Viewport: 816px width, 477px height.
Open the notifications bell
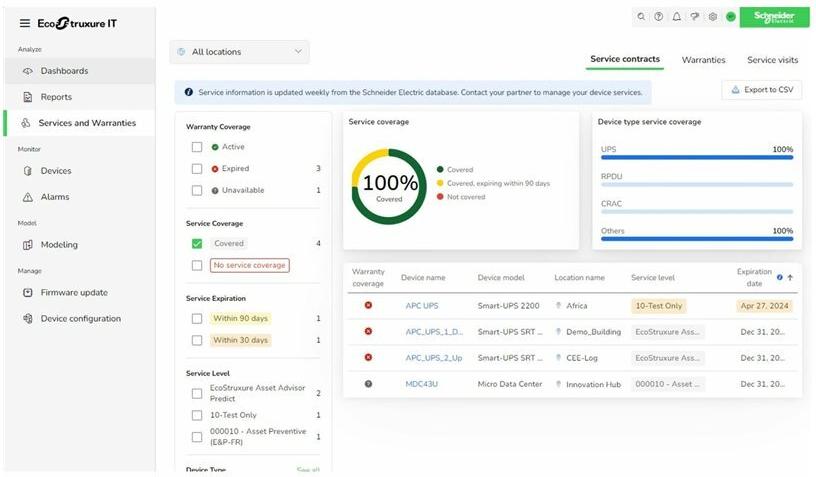pos(677,17)
